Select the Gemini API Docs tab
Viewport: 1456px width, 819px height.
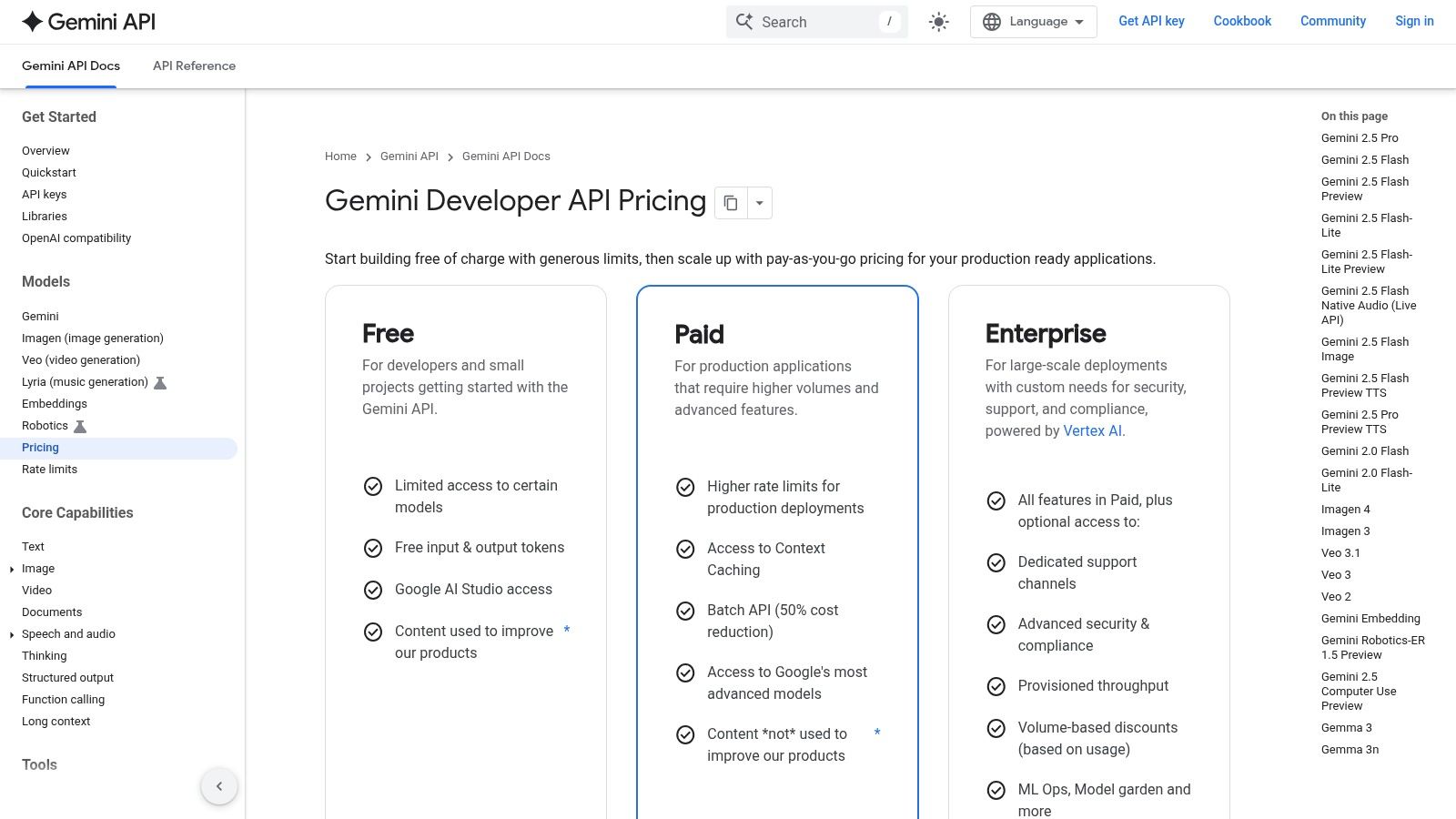pos(70,66)
